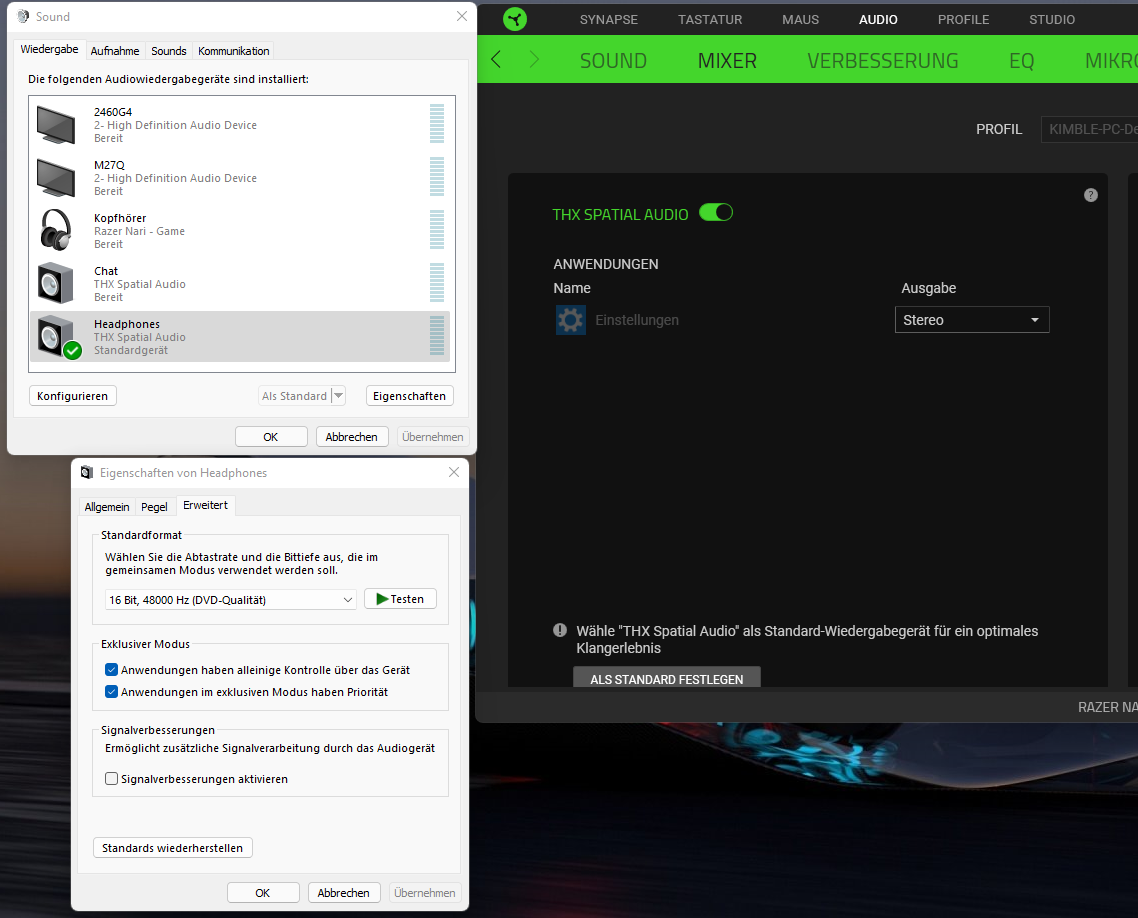Uncheck exklusiven Modus haben Priorität checkbox

click(x=111, y=692)
